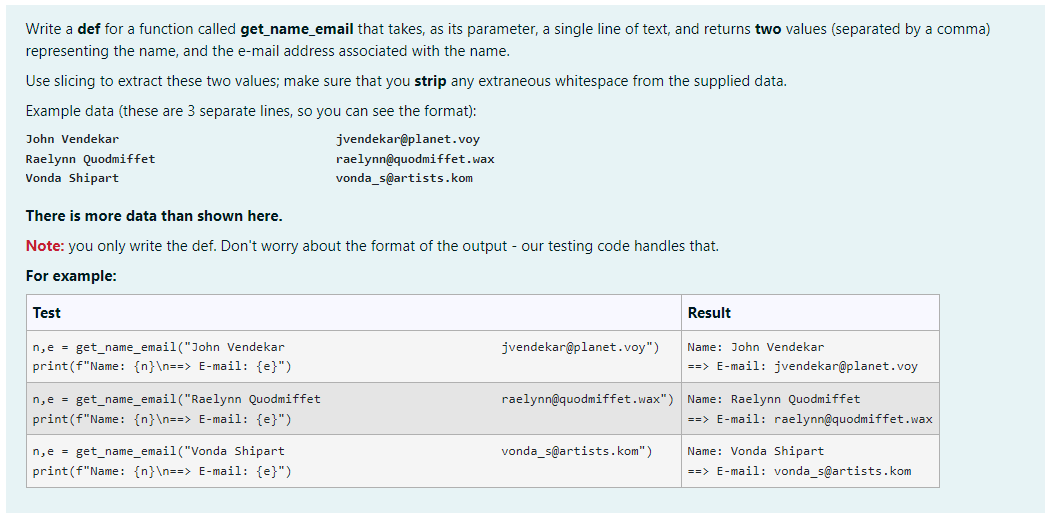The width and height of the screenshot is (1045, 513).
Task: Click example data name 'John Vendekar'
Action: pyautogui.click(x=73, y=139)
